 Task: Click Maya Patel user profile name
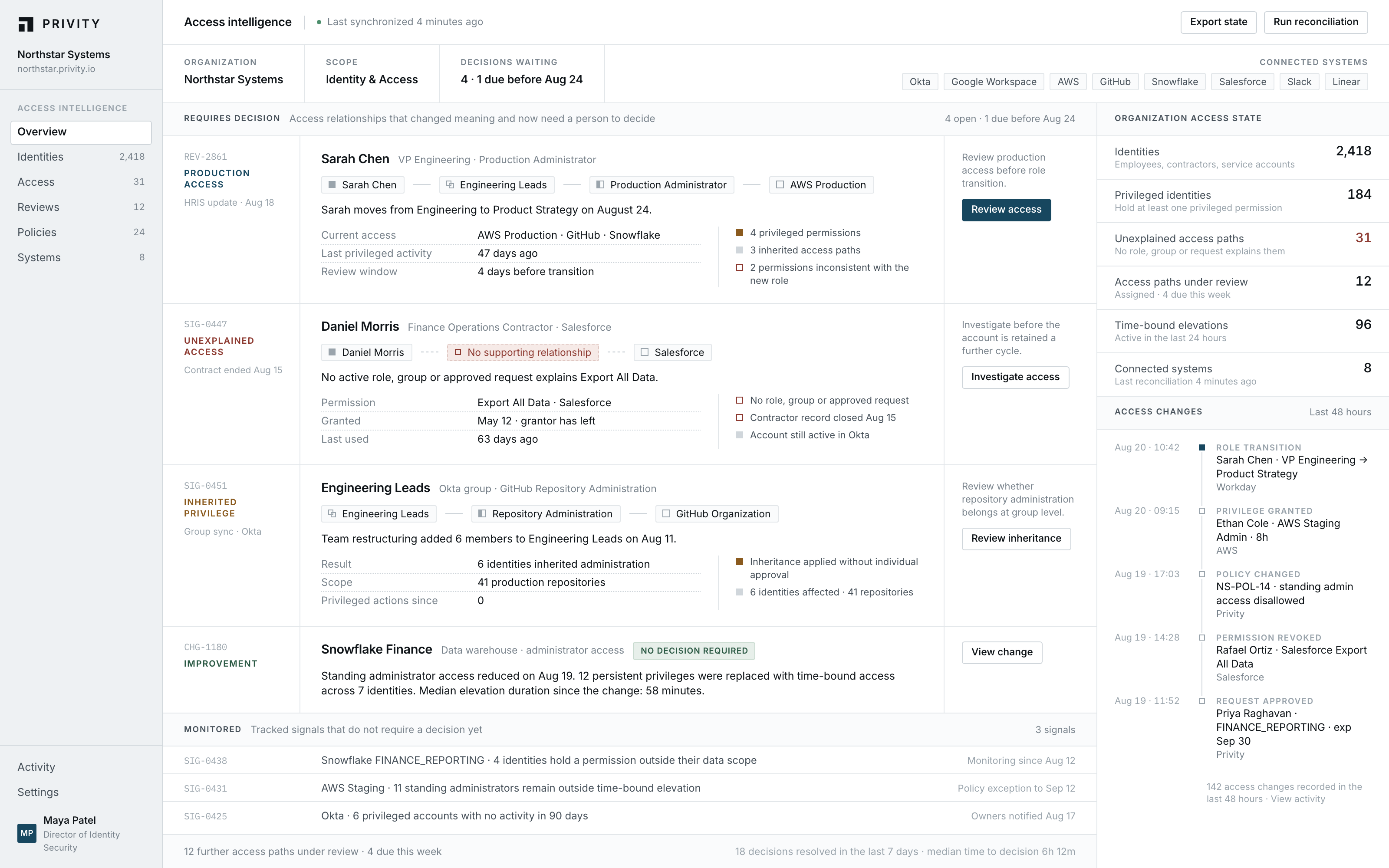[69, 820]
